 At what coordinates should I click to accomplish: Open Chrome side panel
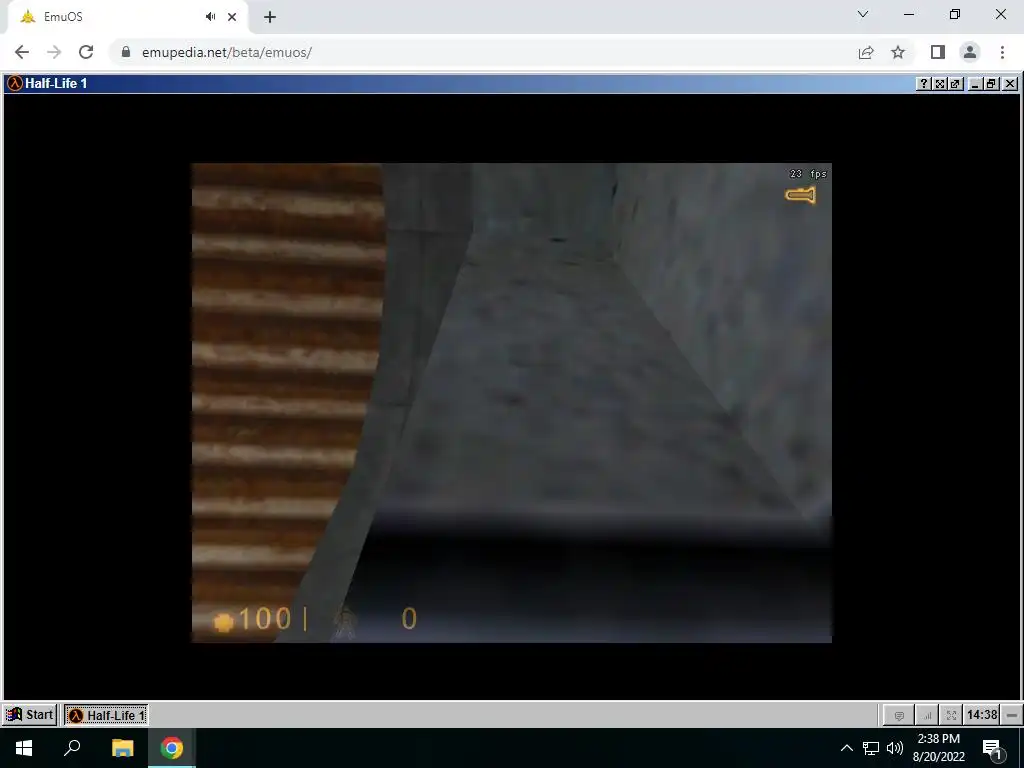click(x=938, y=52)
